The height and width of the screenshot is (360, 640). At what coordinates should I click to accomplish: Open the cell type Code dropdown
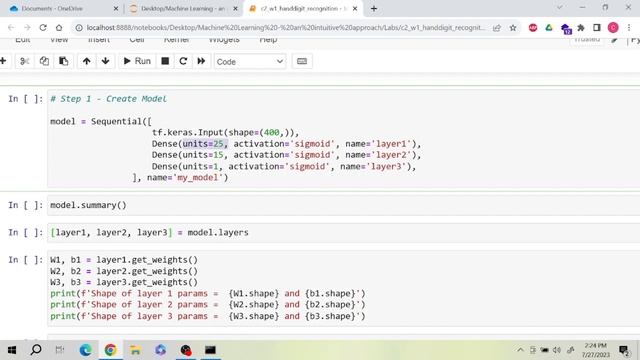[x=250, y=62]
